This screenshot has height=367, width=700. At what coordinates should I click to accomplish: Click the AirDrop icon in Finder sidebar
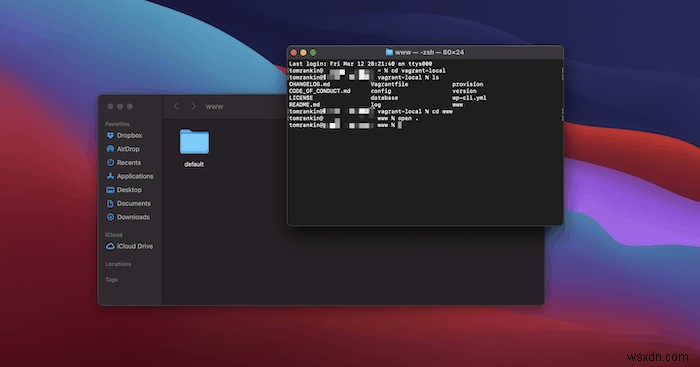point(110,149)
